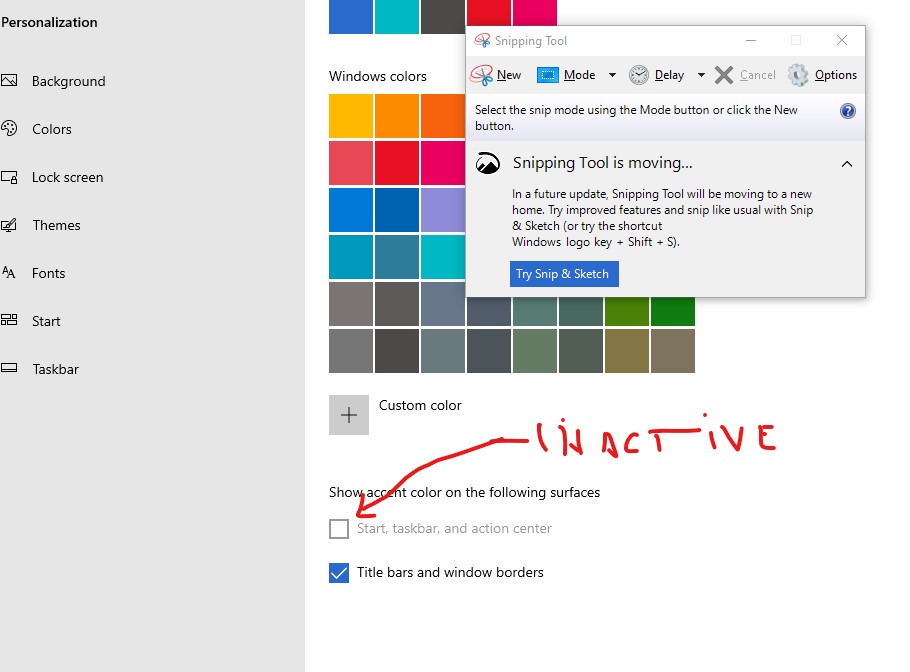910x672 pixels.
Task: Expand the Delay dropdown arrow in Snipping Tool
Action: click(x=701, y=75)
